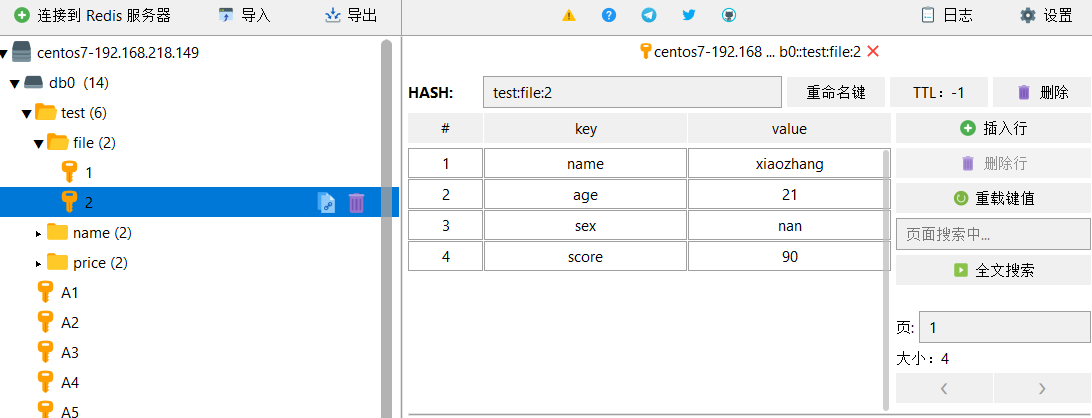Click the test folder icon

click(46, 112)
